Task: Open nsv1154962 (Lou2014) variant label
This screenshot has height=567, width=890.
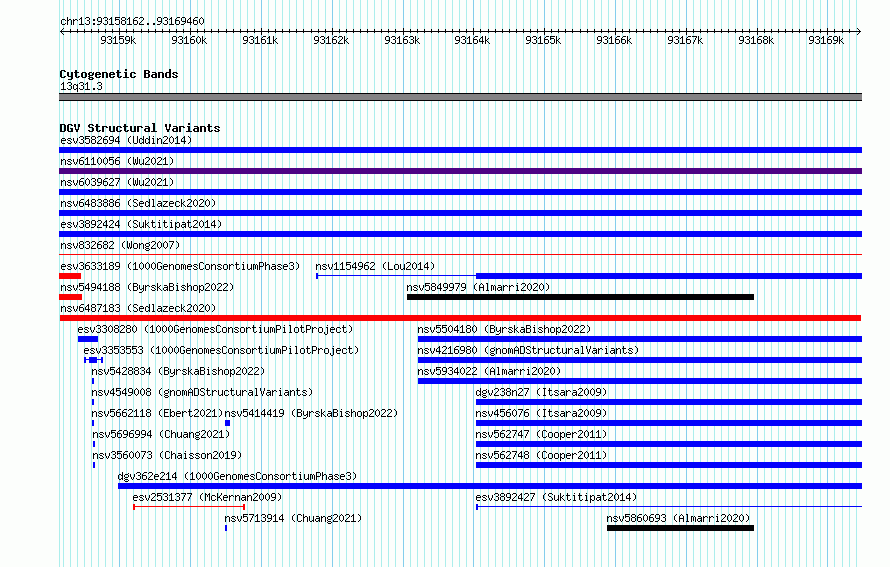Action: coord(375,266)
